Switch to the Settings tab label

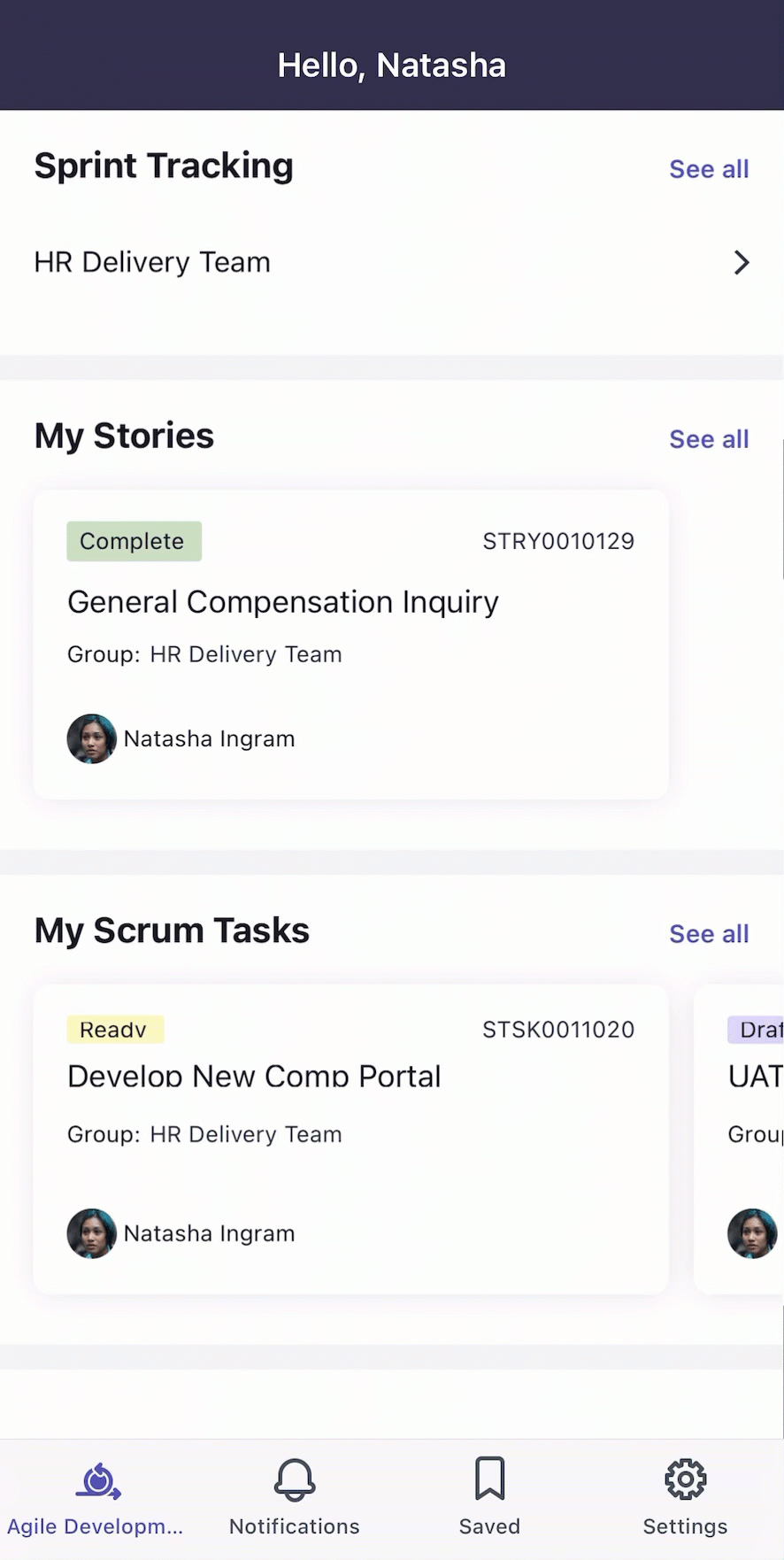(x=686, y=1526)
